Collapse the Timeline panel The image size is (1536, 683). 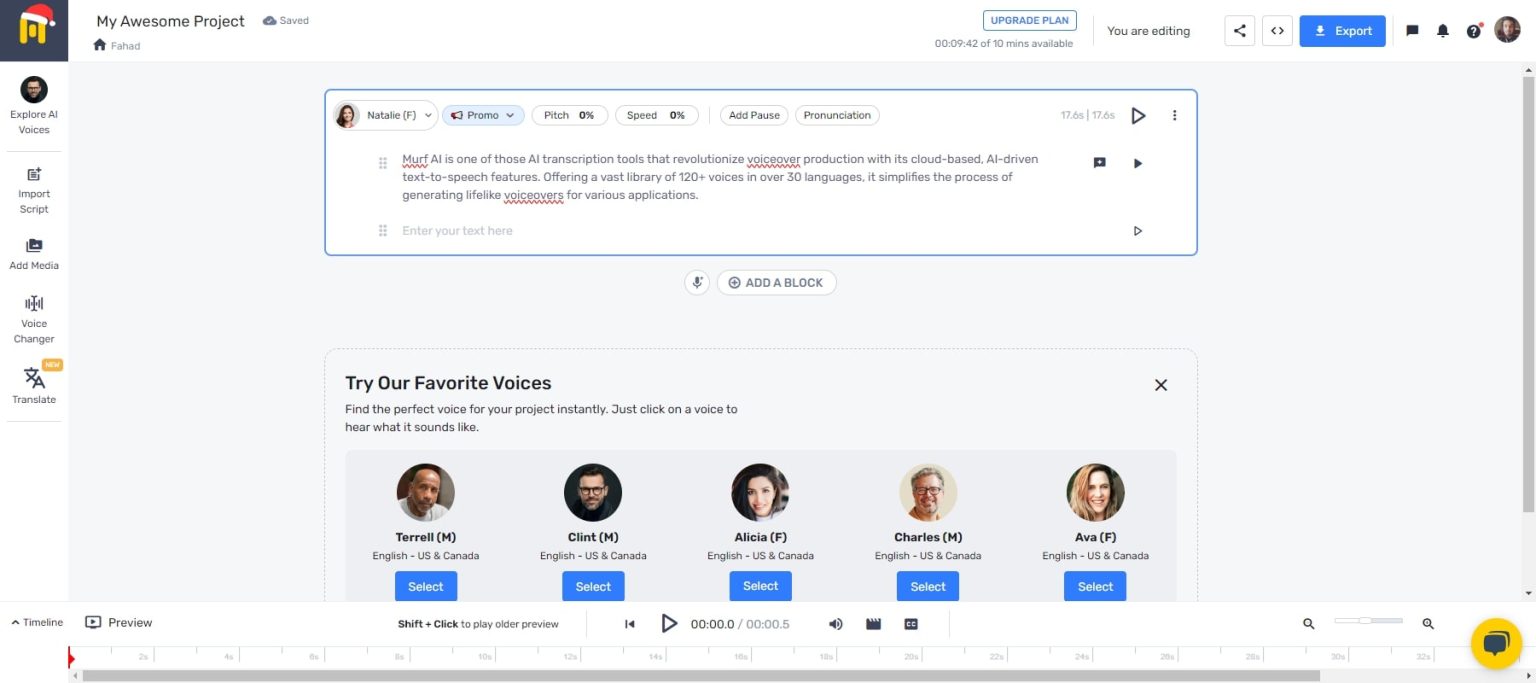[x=36, y=622]
